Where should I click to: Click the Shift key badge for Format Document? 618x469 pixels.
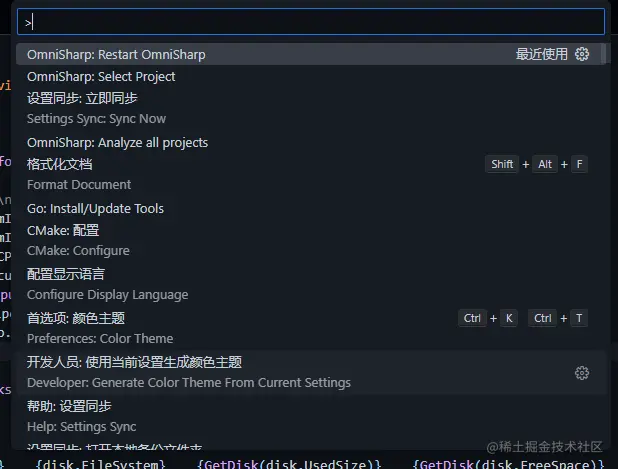coord(502,164)
